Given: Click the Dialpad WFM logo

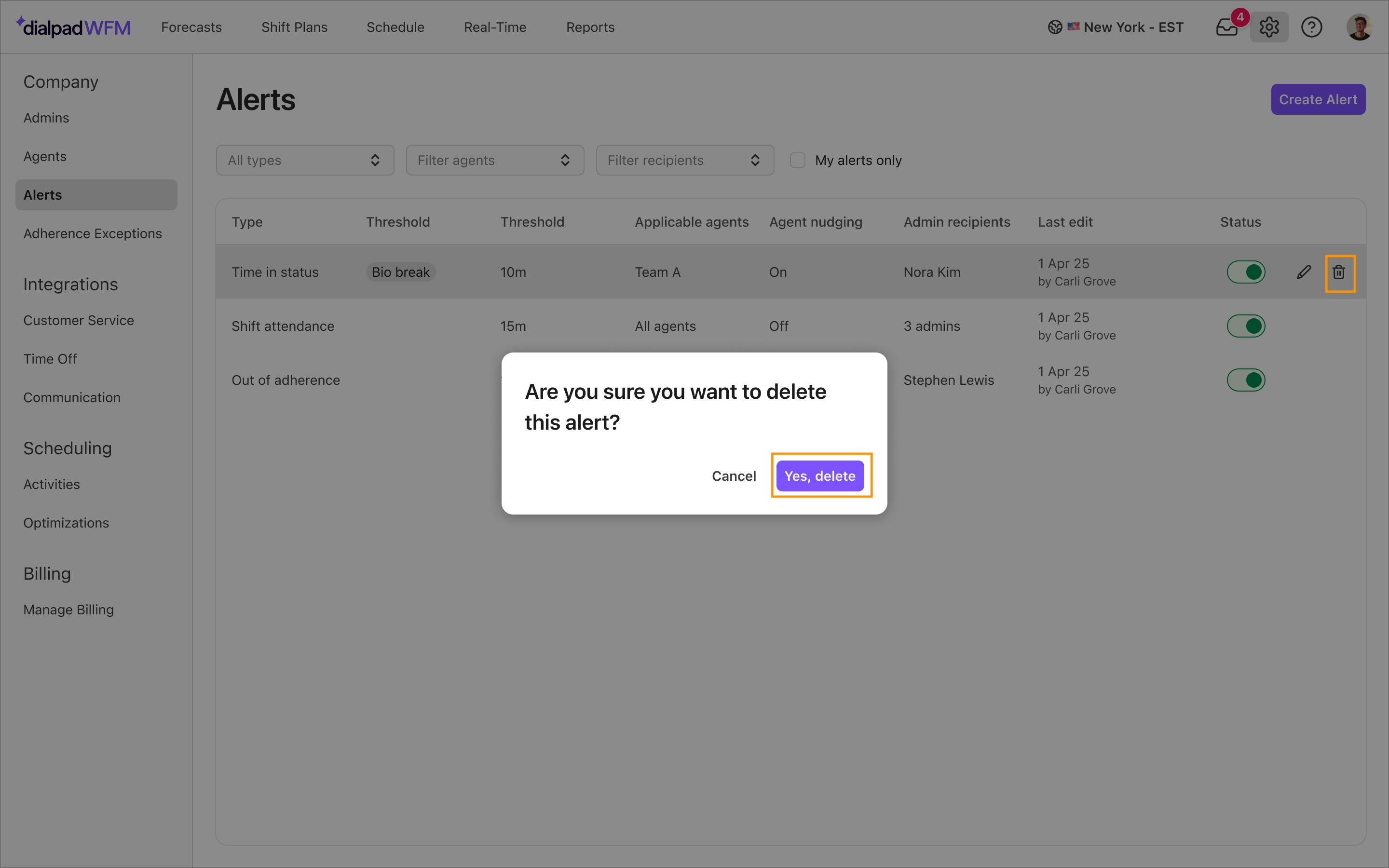Looking at the screenshot, I should (73, 27).
